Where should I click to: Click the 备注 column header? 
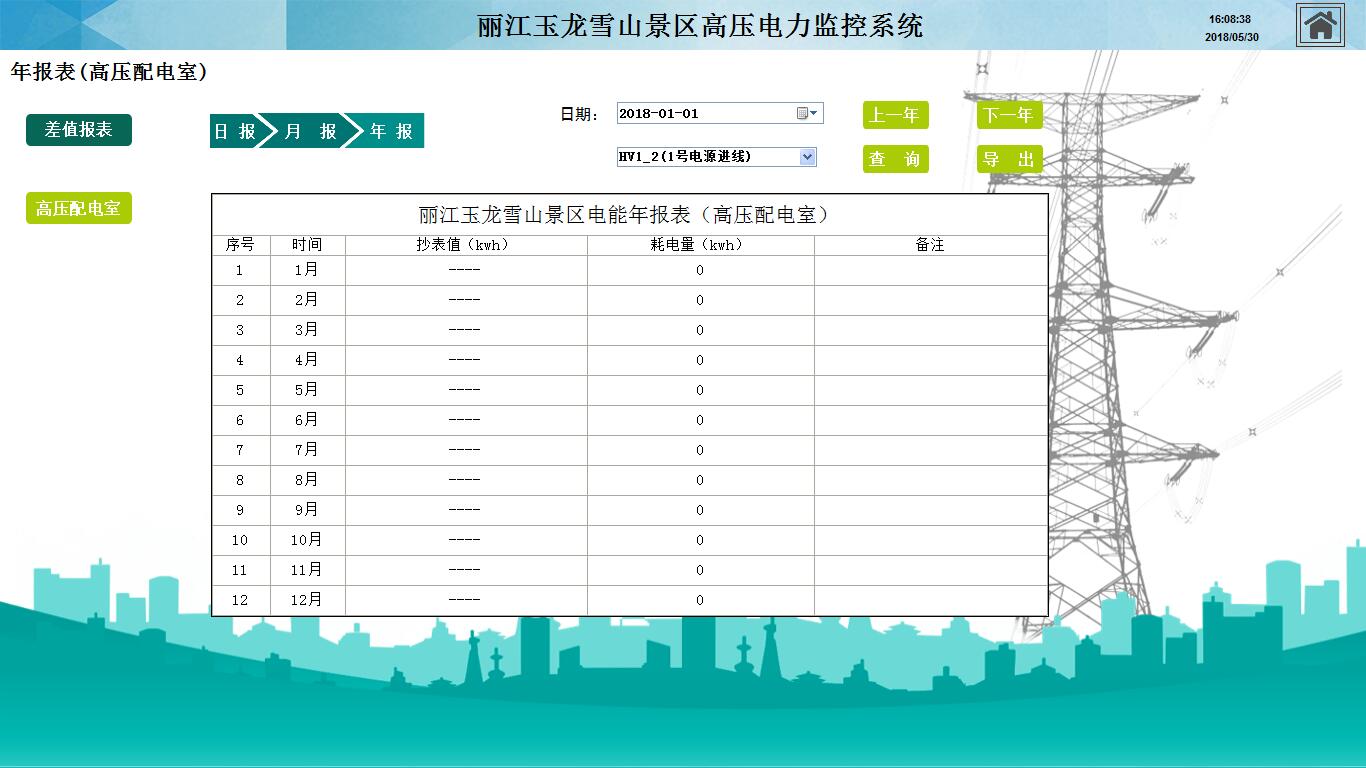930,245
